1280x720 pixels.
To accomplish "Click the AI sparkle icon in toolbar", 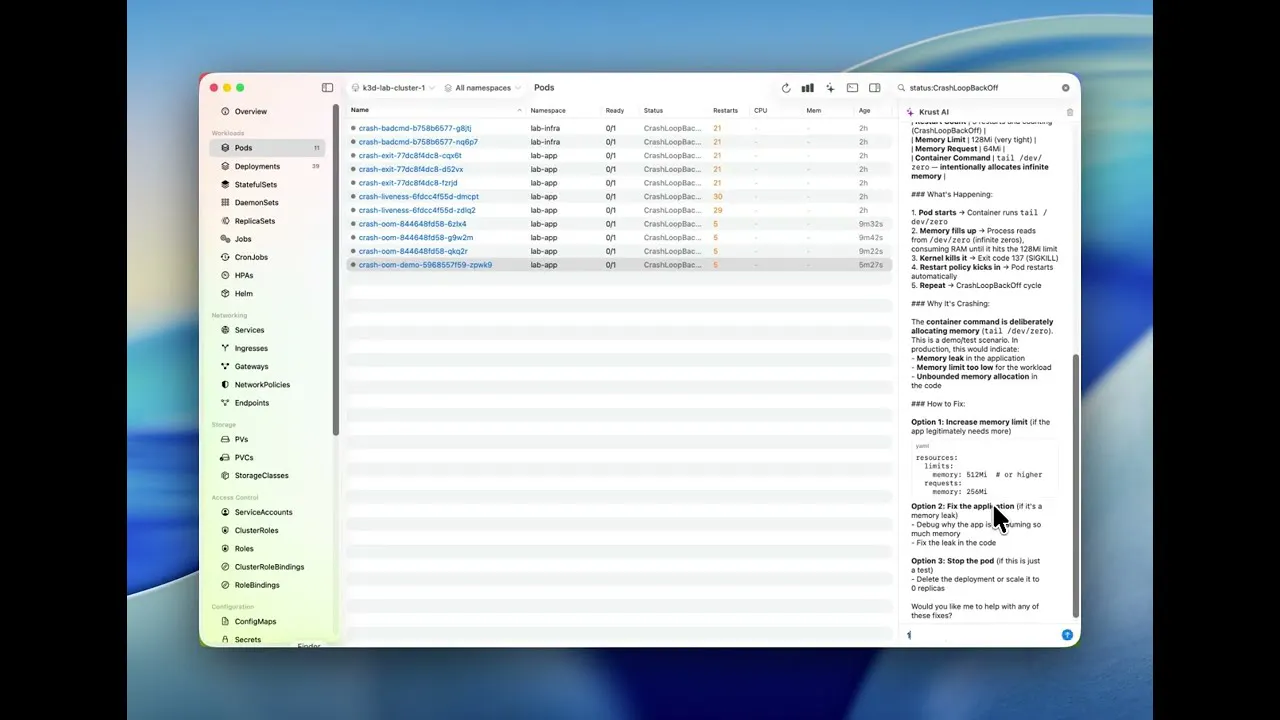I will click(x=830, y=88).
